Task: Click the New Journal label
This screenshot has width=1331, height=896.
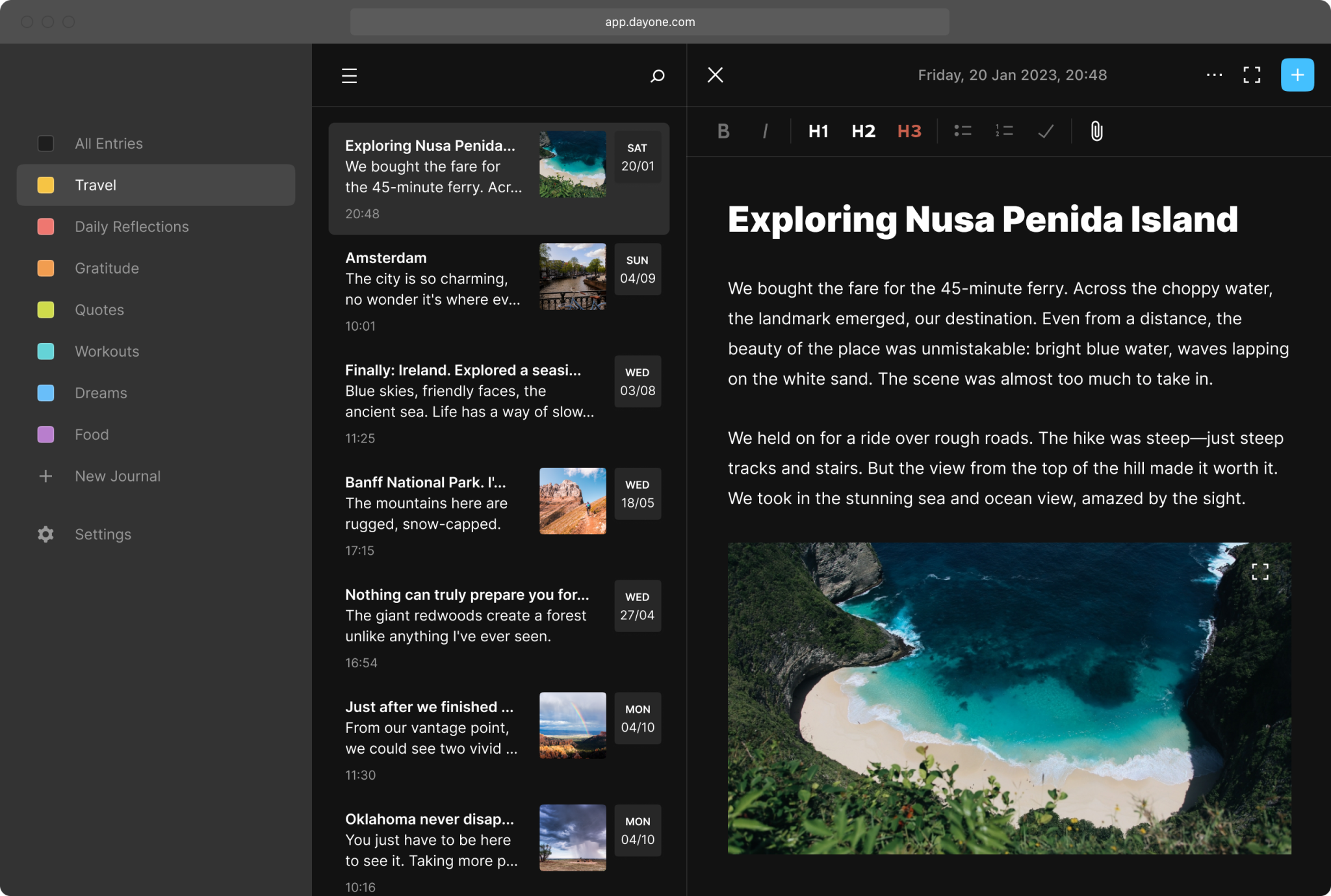Action: pyautogui.click(x=118, y=476)
